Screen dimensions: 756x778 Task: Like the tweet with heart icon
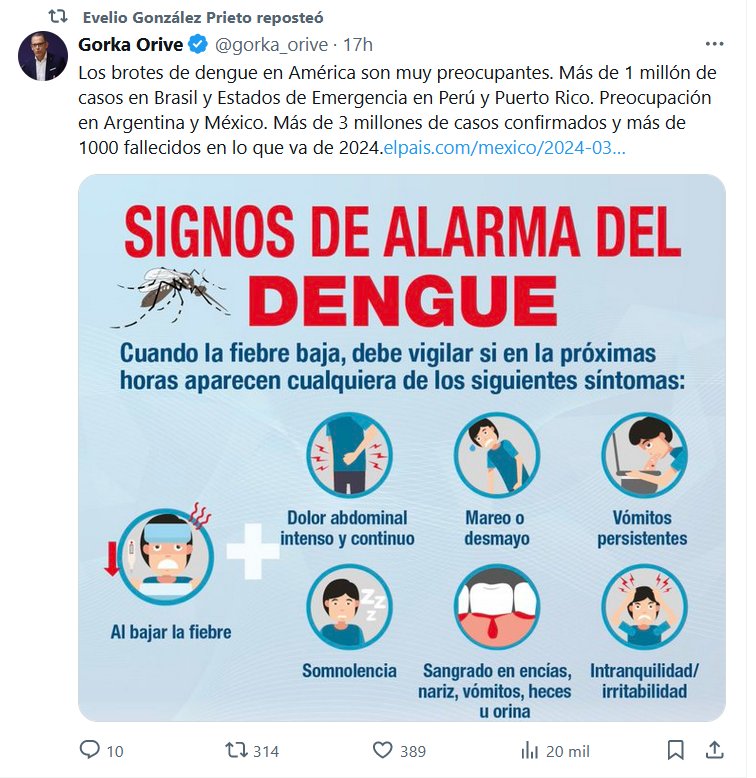tap(382, 750)
